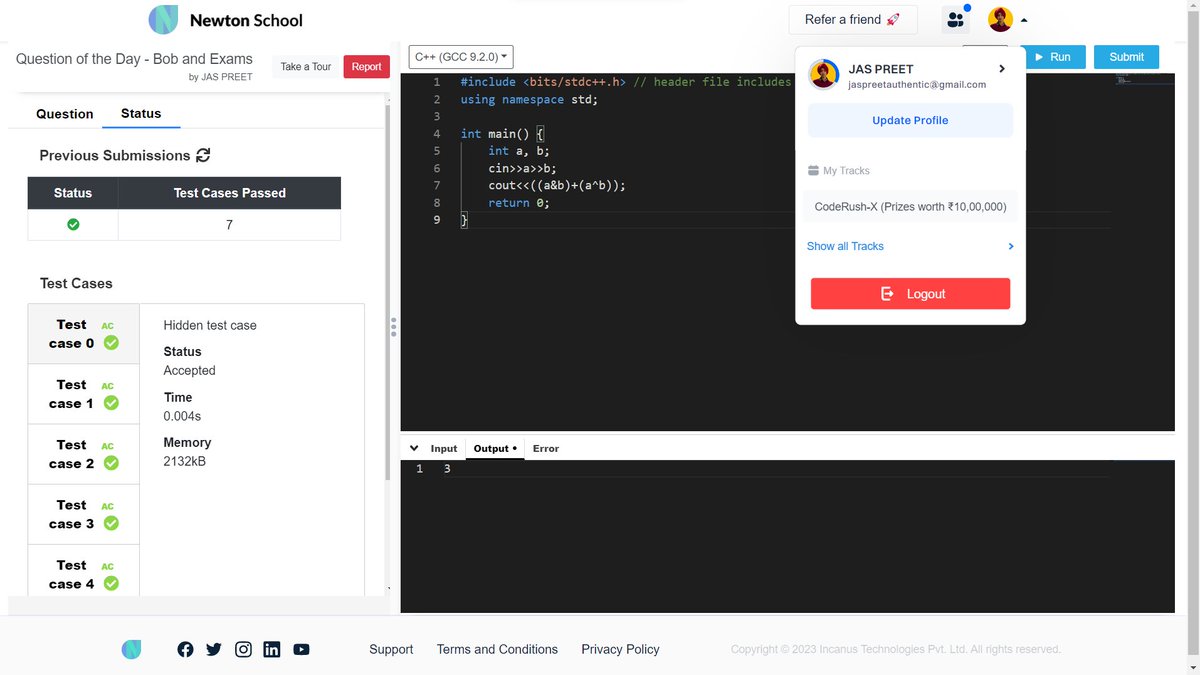Click the referrals people icon near the avatar
This screenshot has width=1200, height=675.
pos(955,19)
